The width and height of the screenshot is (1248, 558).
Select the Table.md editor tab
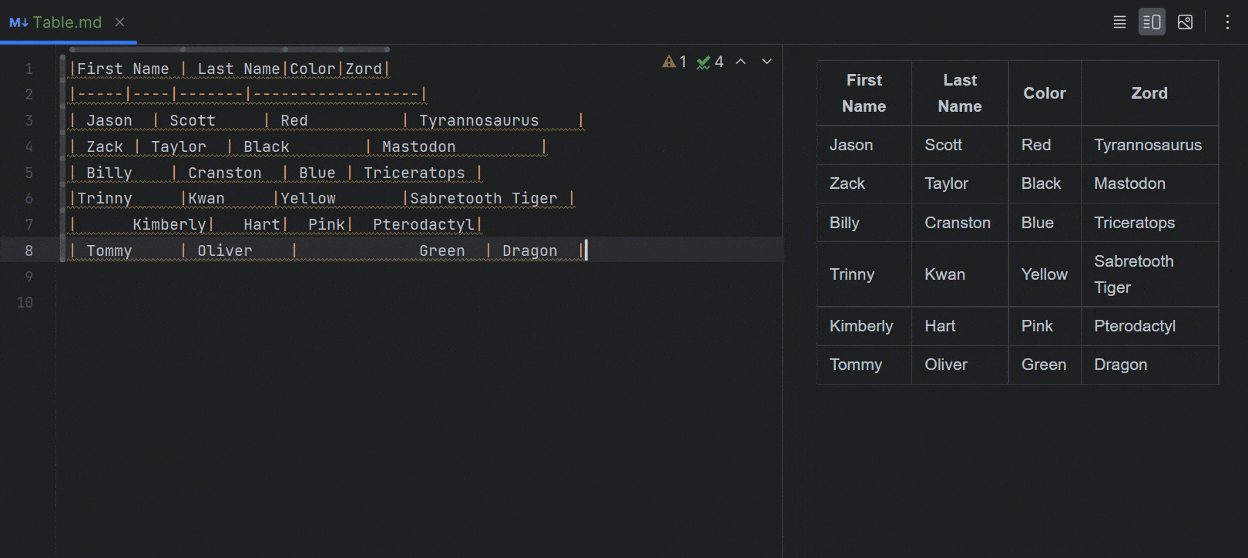67,22
